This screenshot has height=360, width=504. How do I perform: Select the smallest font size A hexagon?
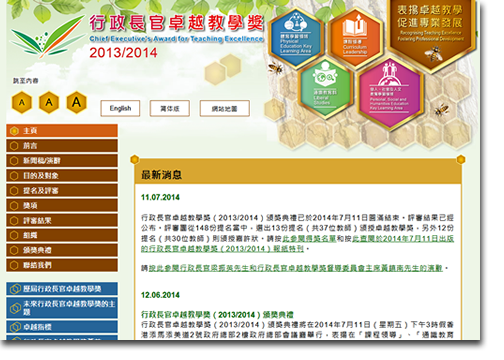tap(22, 102)
